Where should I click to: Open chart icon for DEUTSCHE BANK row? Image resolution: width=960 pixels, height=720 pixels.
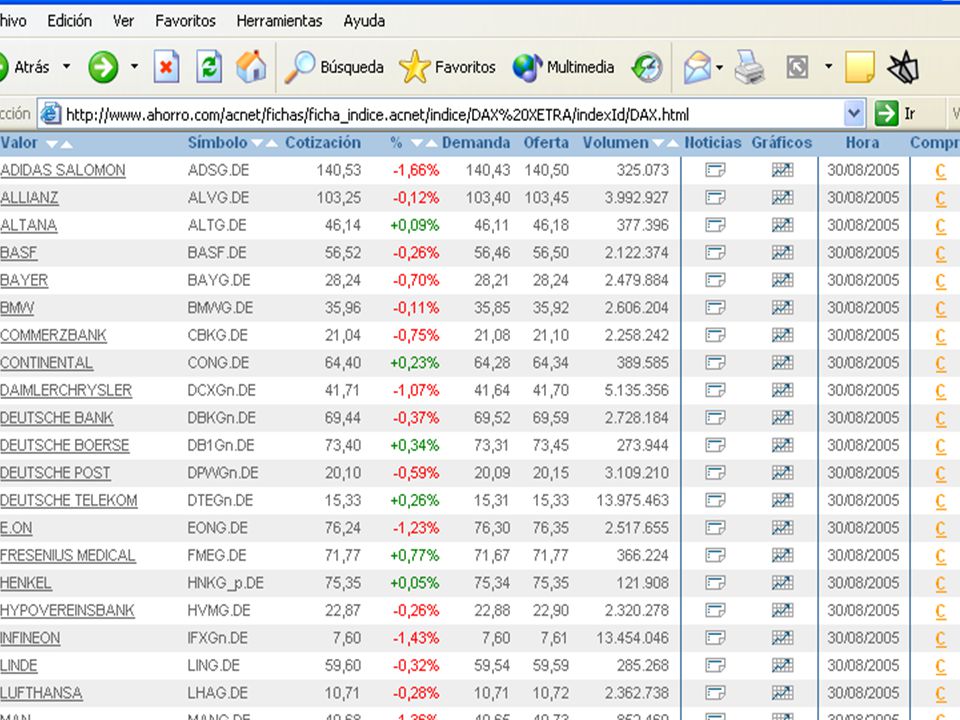(x=782, y=418)
